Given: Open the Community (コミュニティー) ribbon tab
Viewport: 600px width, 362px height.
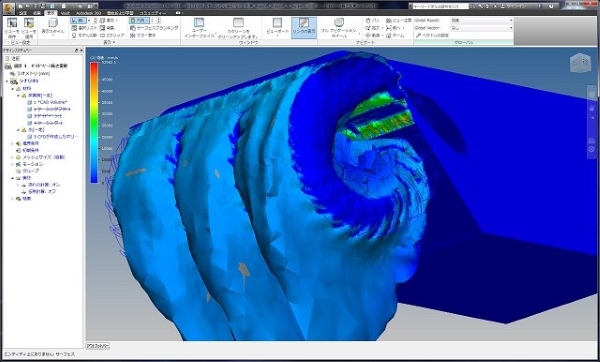Looking at the screenshot, I should click(153, 13).
